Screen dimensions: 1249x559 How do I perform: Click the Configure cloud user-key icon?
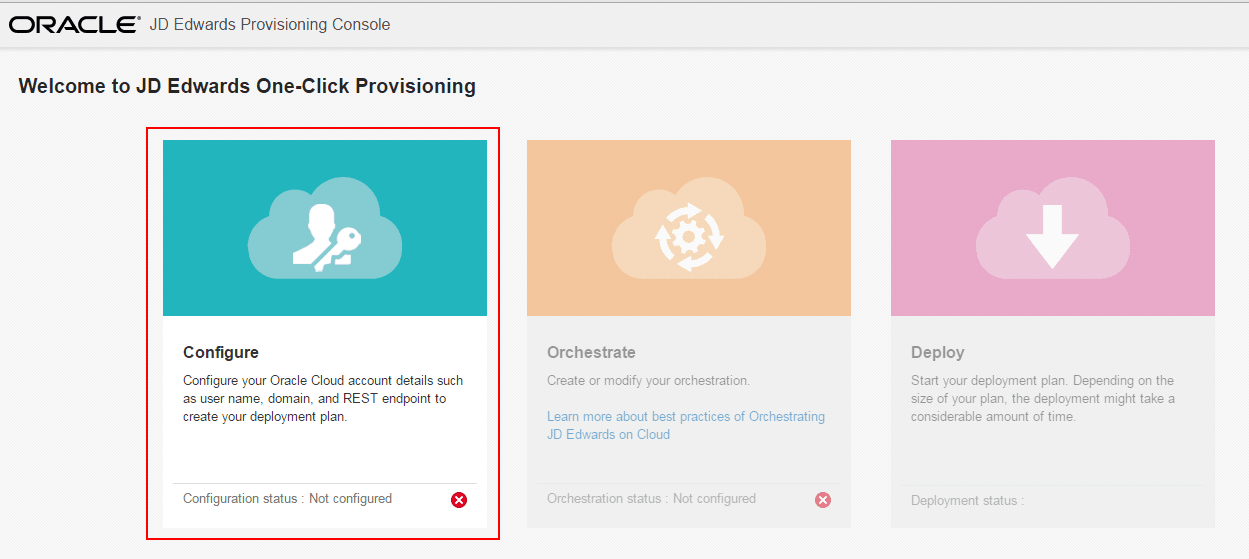pyautogui.click(x=325, y=228)
